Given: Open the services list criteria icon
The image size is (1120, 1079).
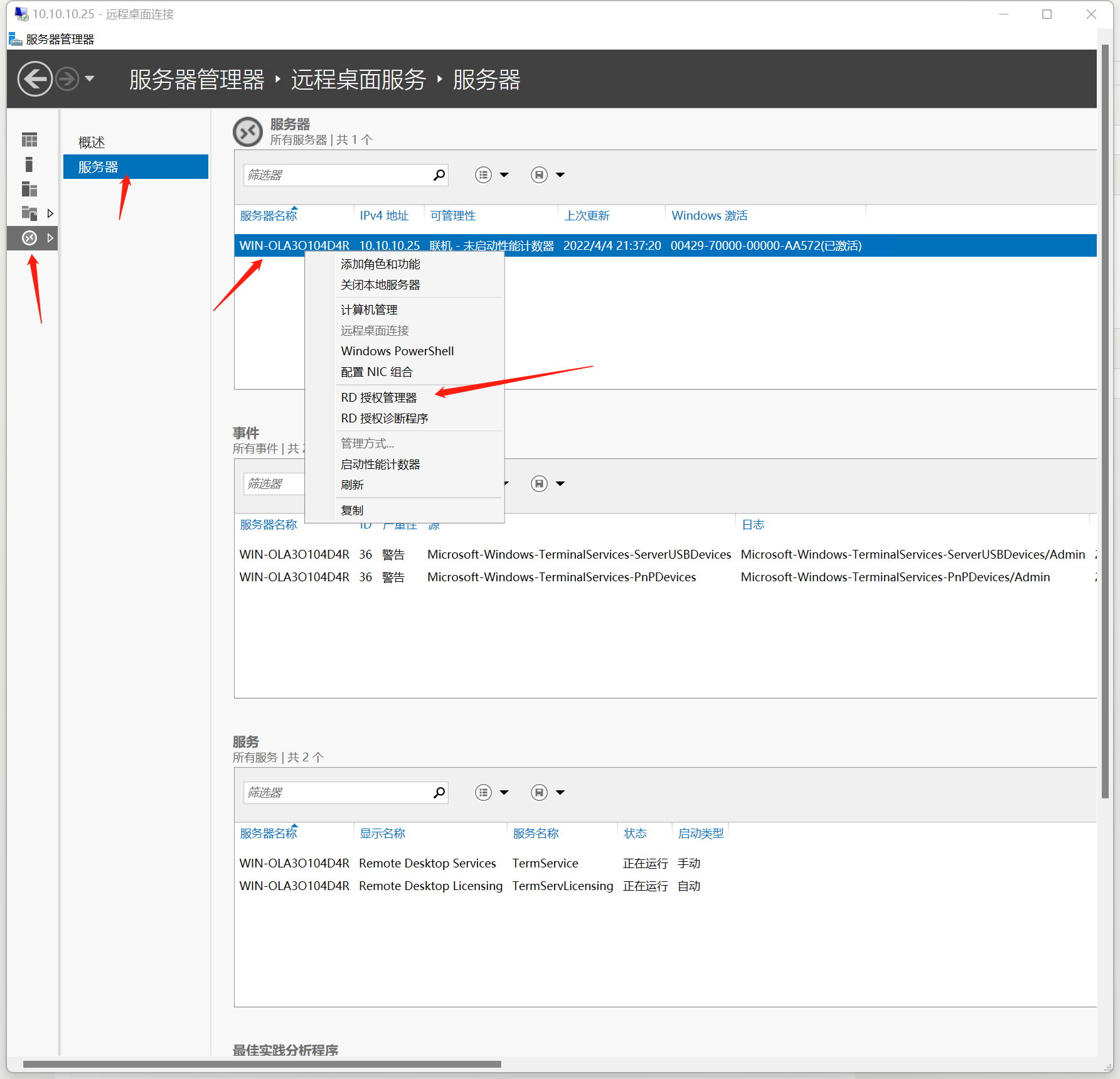Looking at the screenshot, I should click(x=483, y=793).
